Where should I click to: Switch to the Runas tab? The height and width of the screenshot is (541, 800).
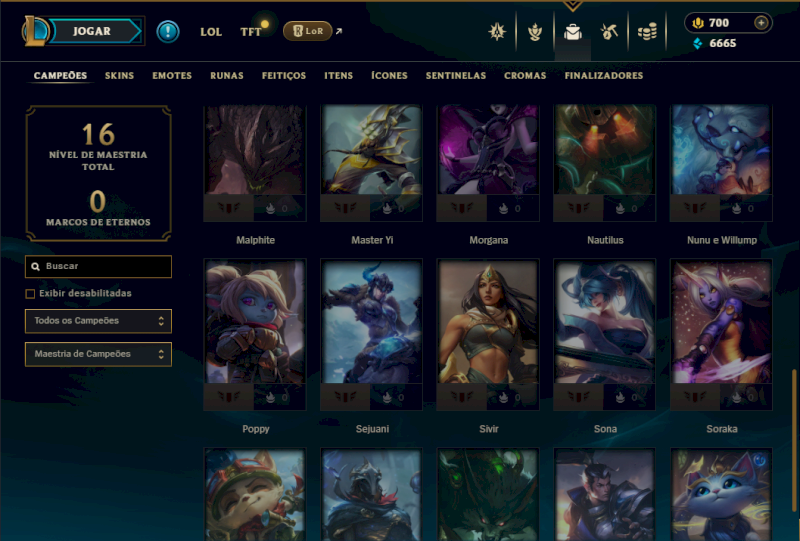coord(227,76)
